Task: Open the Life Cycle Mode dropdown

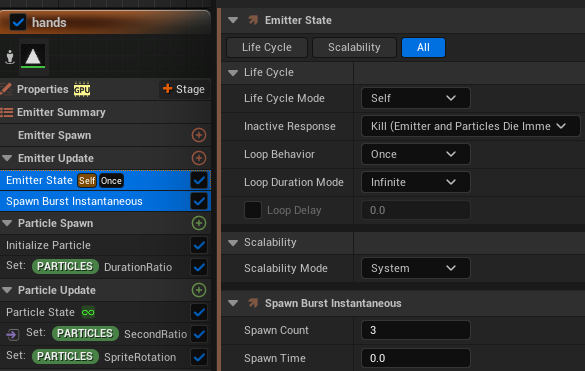Action: click(416, 98)
